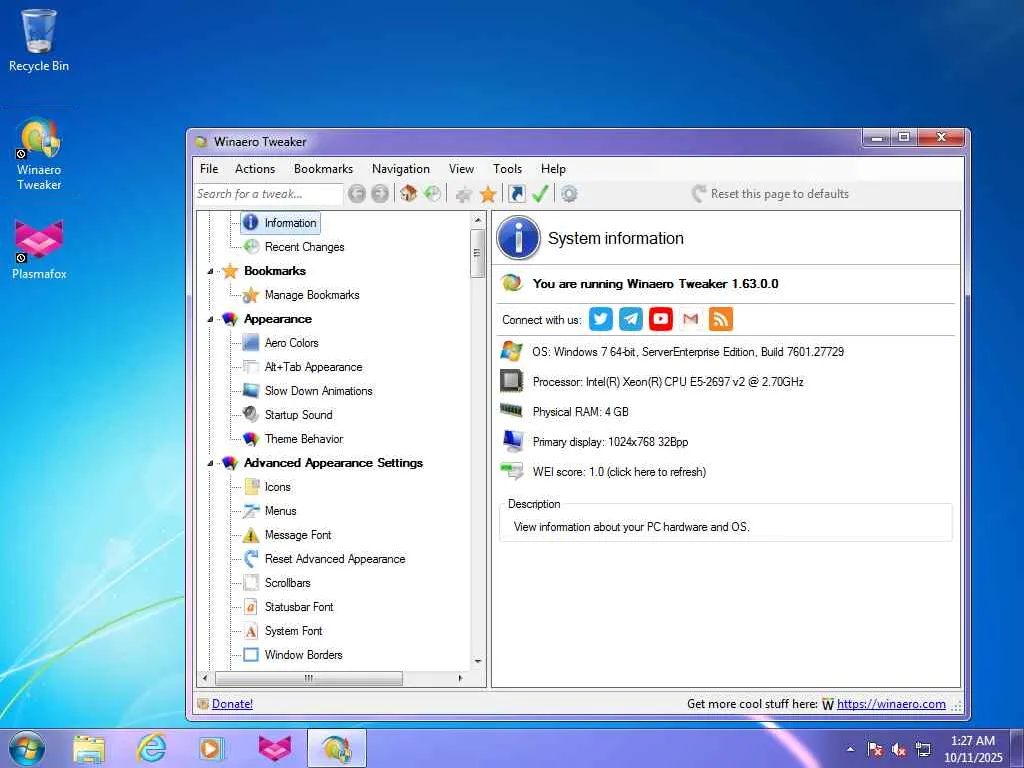Open the Actions menu
1024x768 pixels.
click(x=255, y=168)
